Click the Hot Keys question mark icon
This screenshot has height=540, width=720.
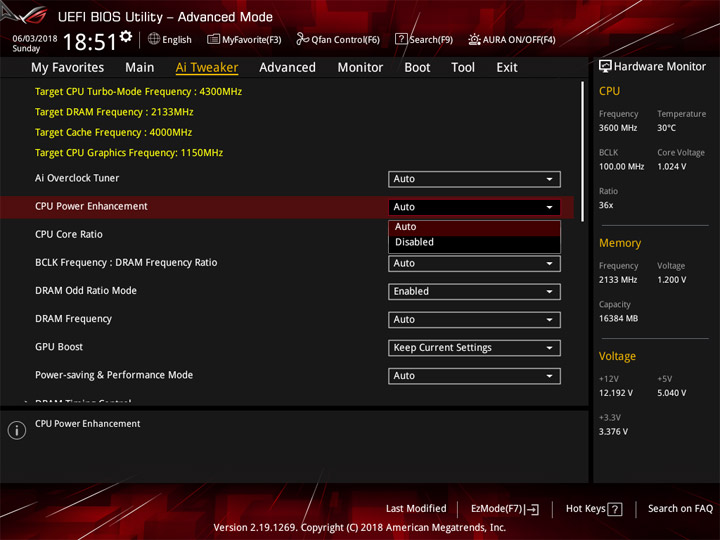tap(615, 509)
